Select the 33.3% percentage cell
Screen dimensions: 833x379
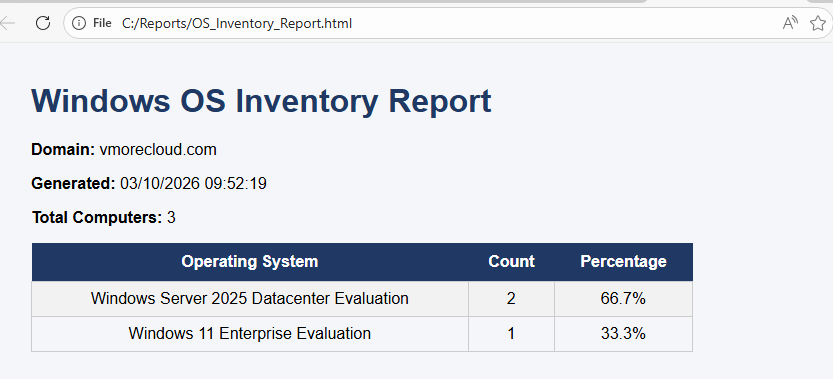pyautogui.click(x=623, y=334)
